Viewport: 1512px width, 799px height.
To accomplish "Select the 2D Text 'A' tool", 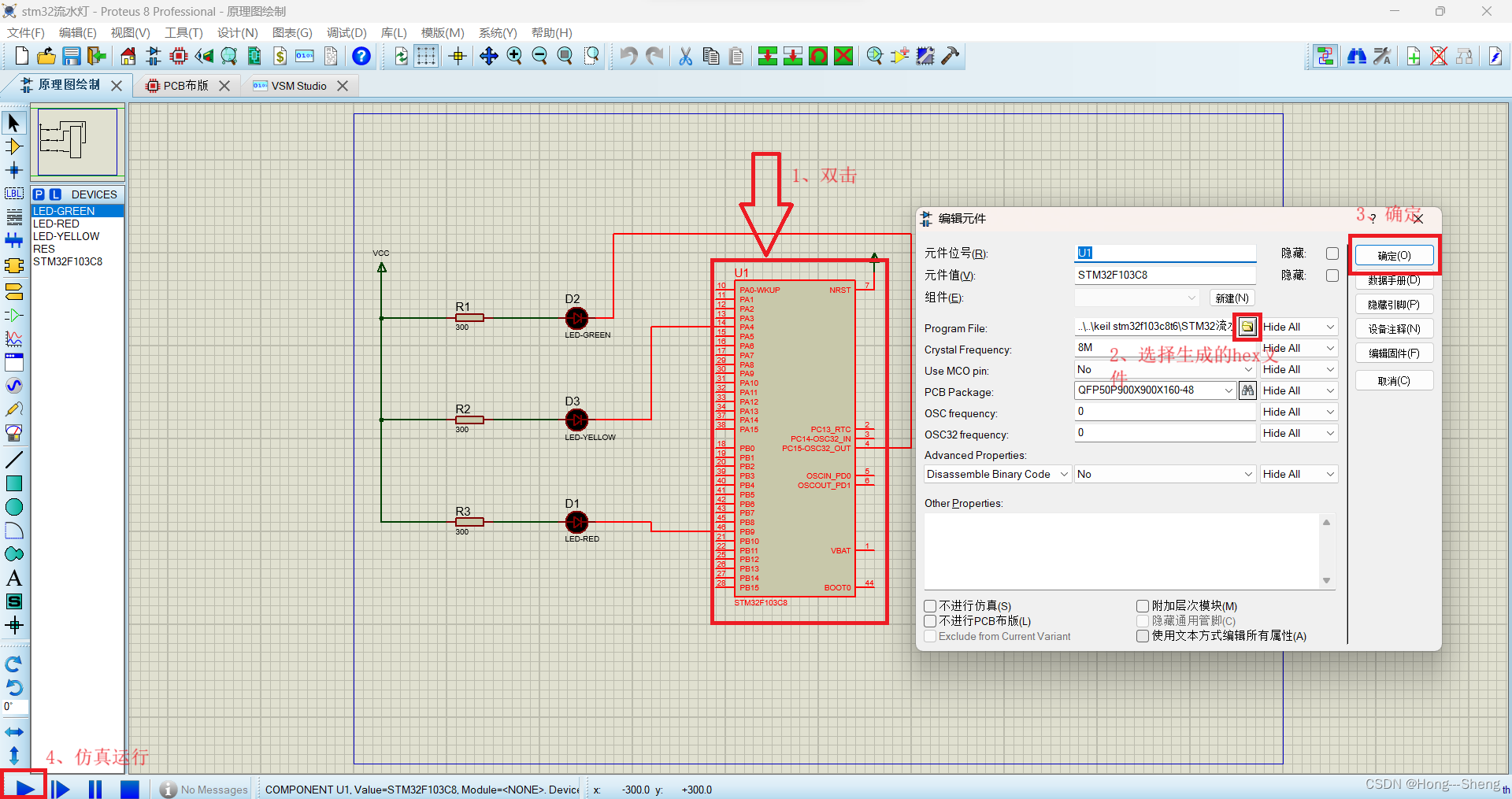I will (14, 578).
